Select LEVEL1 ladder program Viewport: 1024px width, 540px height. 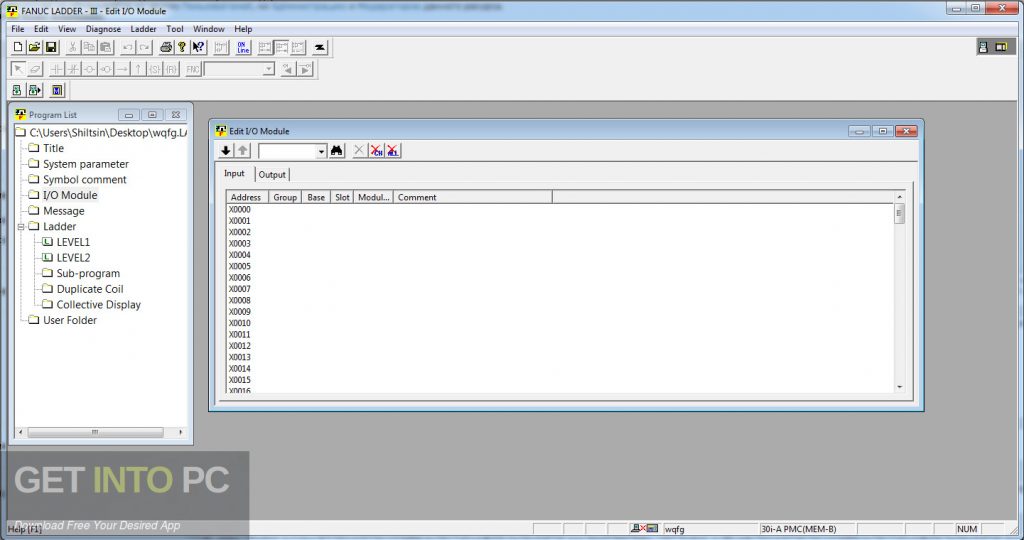click(73, 242)
